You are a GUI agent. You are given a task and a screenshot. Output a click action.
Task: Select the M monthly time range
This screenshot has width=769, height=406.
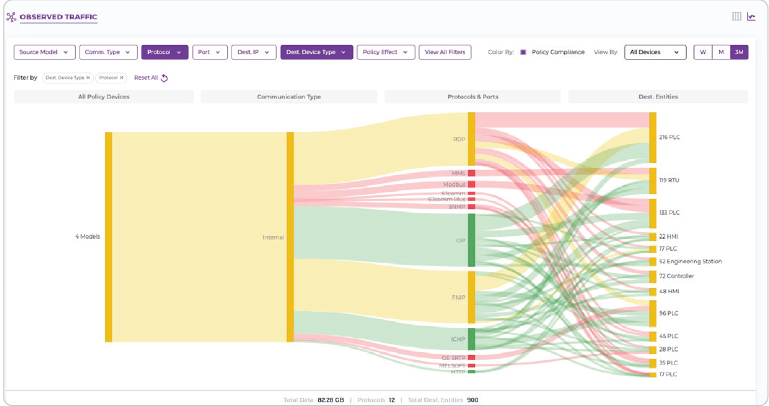click(x=720, y=52)
